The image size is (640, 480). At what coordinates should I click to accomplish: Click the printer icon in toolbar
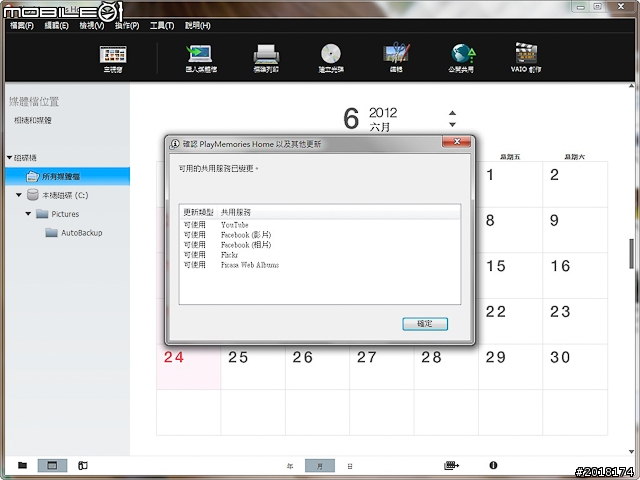265,55
